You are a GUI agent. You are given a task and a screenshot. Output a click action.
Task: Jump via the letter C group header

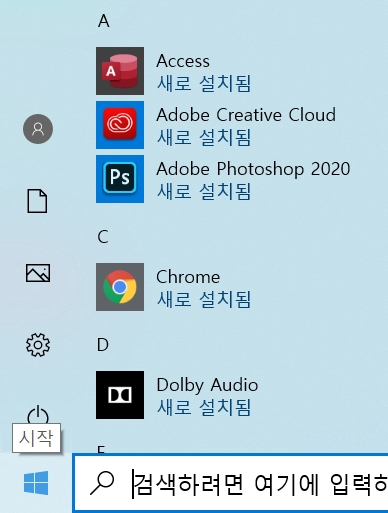pyautogui.click(x=103, y=237)
